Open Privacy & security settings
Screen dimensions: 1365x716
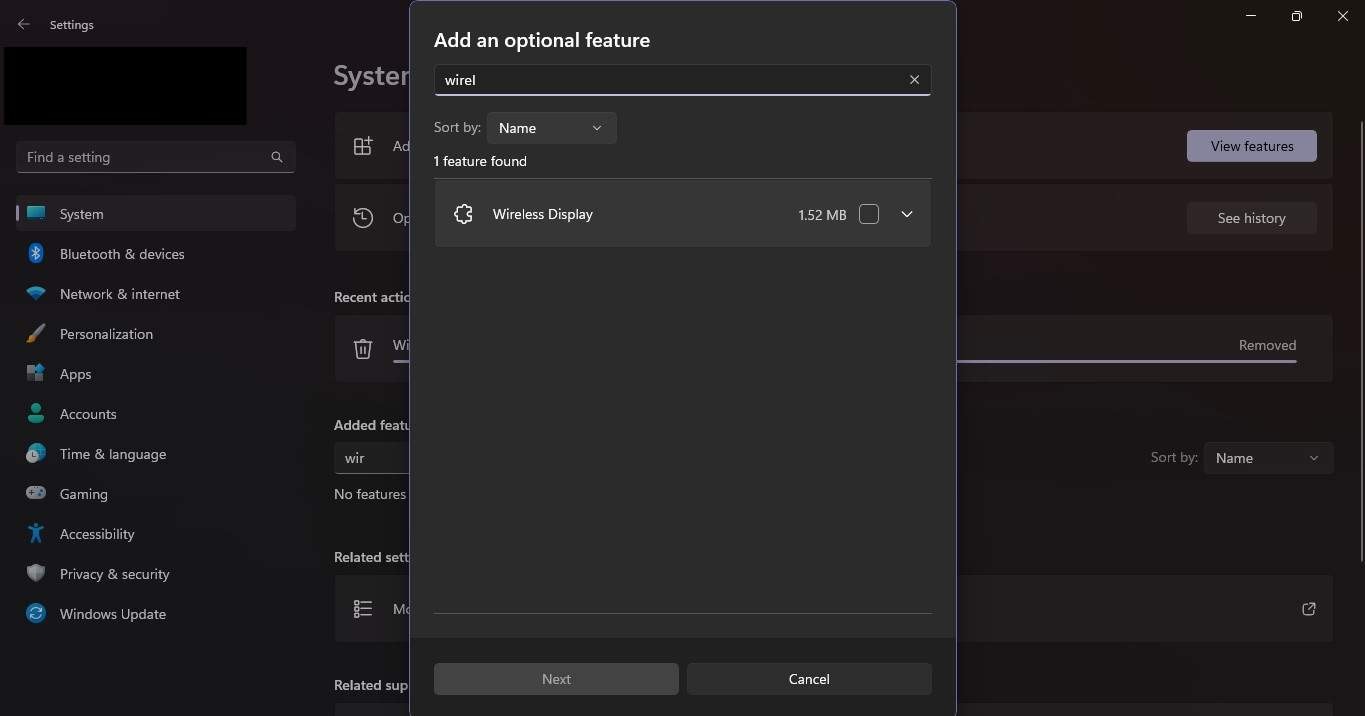[156, 574]
